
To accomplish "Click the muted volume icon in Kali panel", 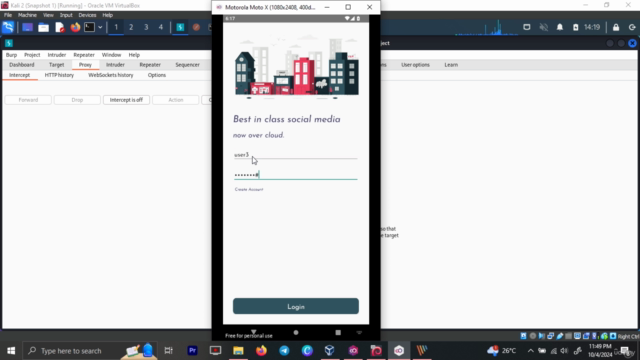I will (543, 27).
